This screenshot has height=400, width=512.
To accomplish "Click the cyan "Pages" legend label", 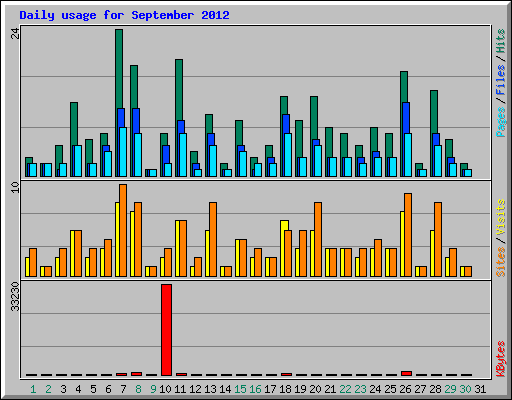I will 500,122.
